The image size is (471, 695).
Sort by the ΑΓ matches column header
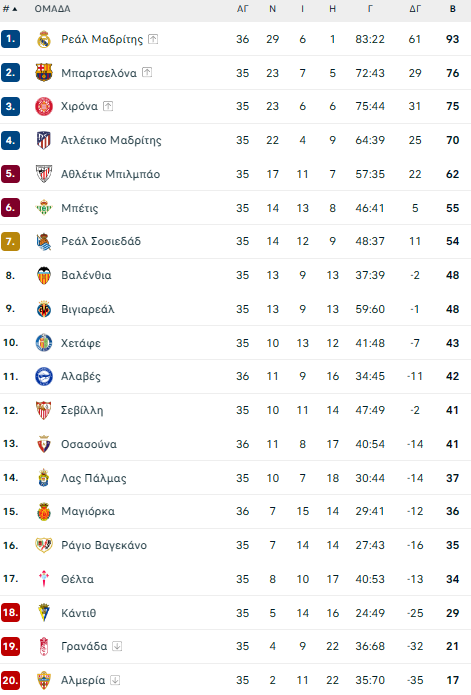pyautogui.click(x=242, y=9)
